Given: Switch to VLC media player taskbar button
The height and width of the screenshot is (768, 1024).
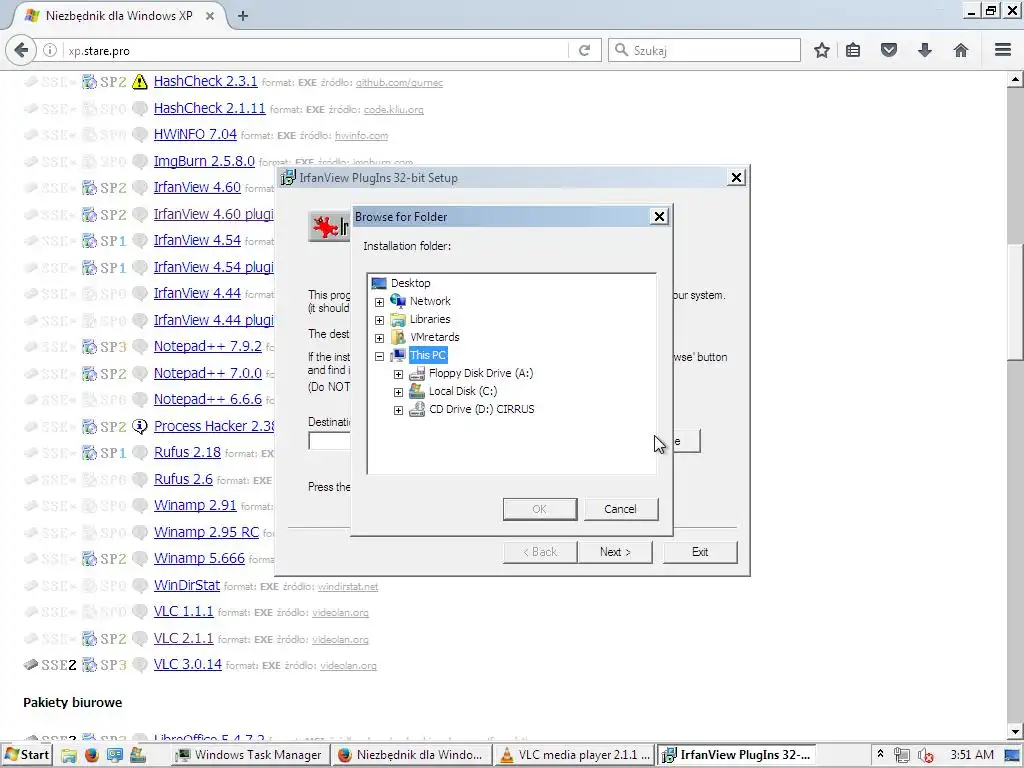Looking at the screenshot, I should click(x=574, y=755).
